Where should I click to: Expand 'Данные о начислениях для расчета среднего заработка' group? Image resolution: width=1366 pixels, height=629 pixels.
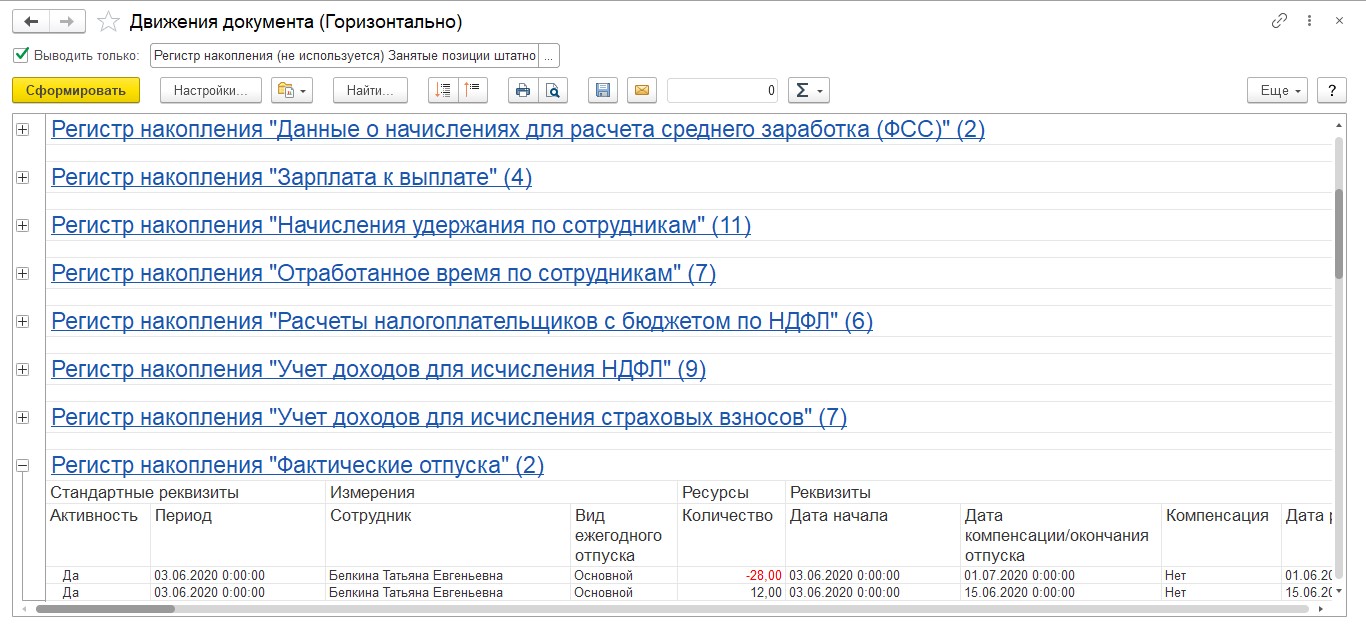pyautogui.click(x=22, y=129)
